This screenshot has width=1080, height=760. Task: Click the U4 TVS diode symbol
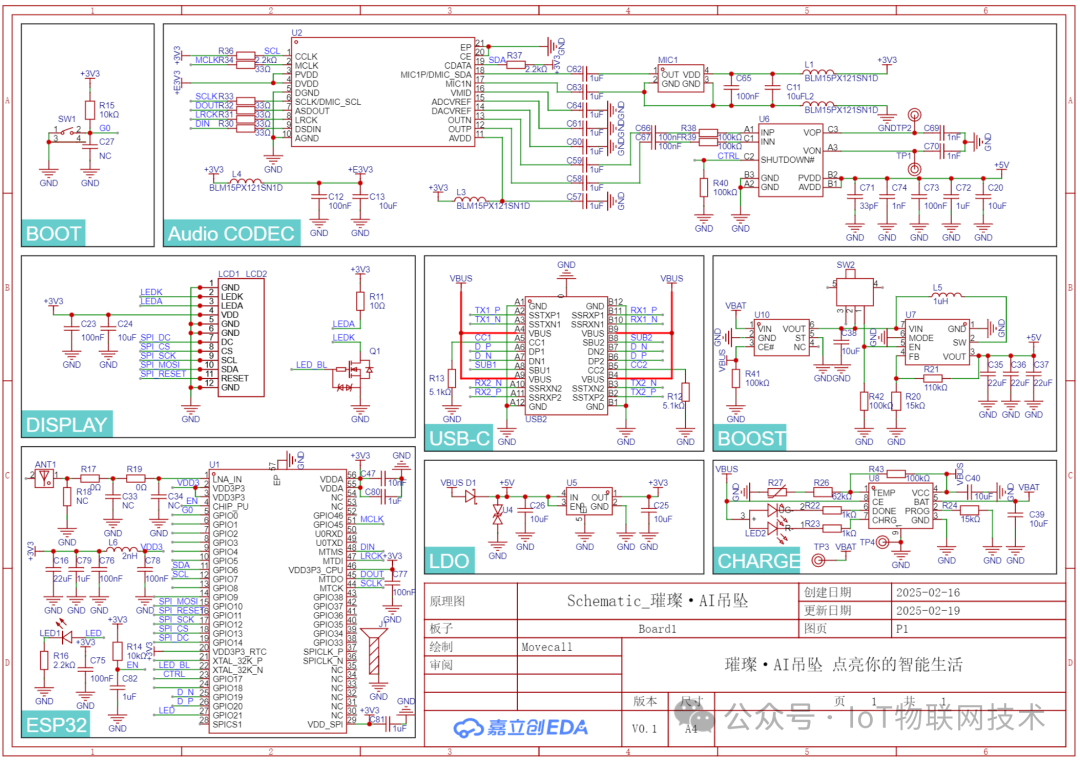tap(497, 515)
